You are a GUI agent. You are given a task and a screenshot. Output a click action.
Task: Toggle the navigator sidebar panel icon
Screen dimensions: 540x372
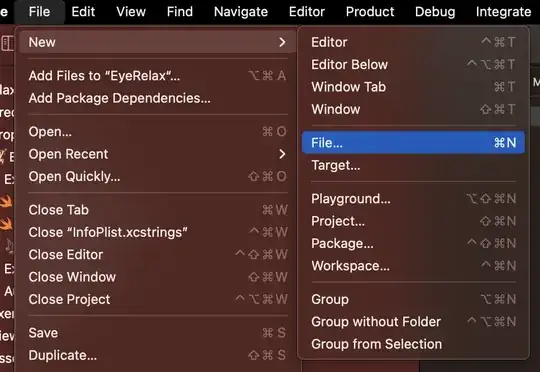8,43
